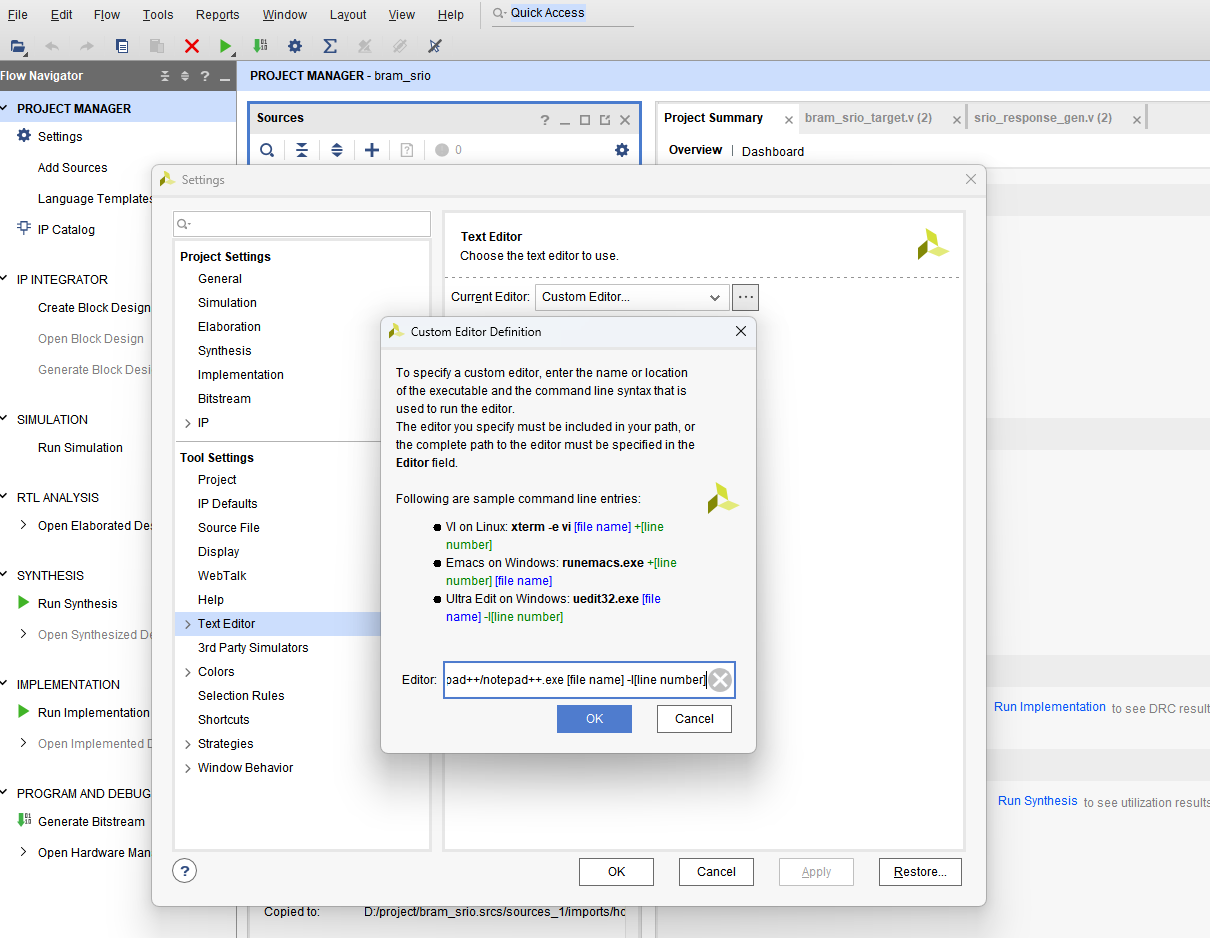Viewport: 1210px width, 938px height.
Task: Expand the Window Behavior tree node
Action: (x=187, y=768)
